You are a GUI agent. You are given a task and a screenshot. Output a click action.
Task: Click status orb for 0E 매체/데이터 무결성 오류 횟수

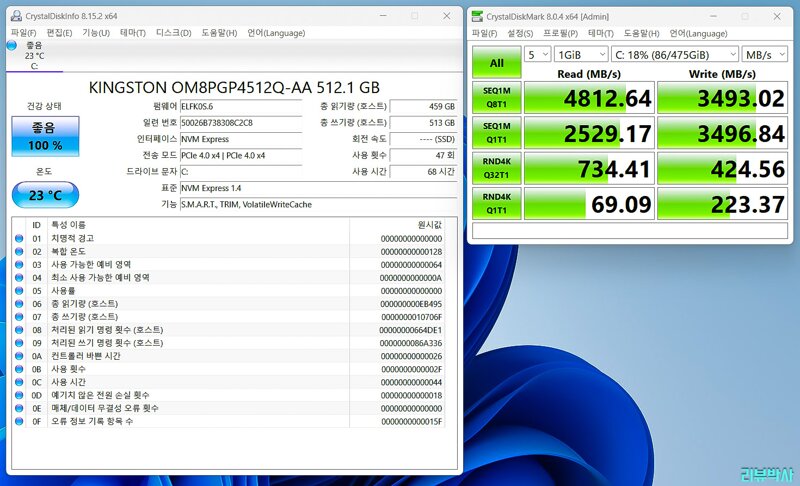tap(19, 408)
